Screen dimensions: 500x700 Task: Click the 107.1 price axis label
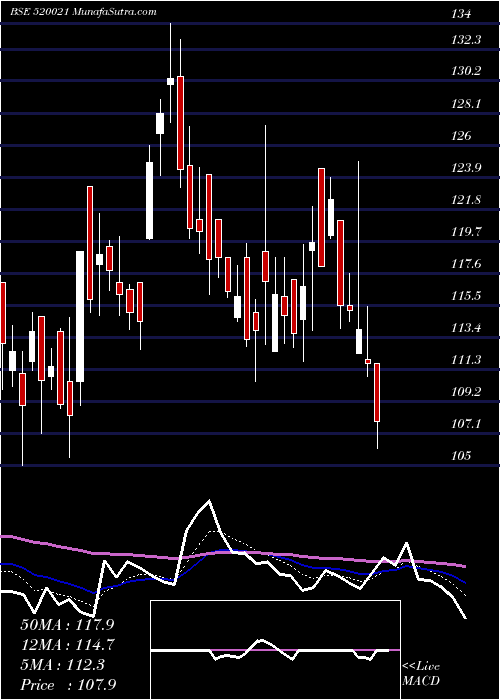tap(467, 424)
